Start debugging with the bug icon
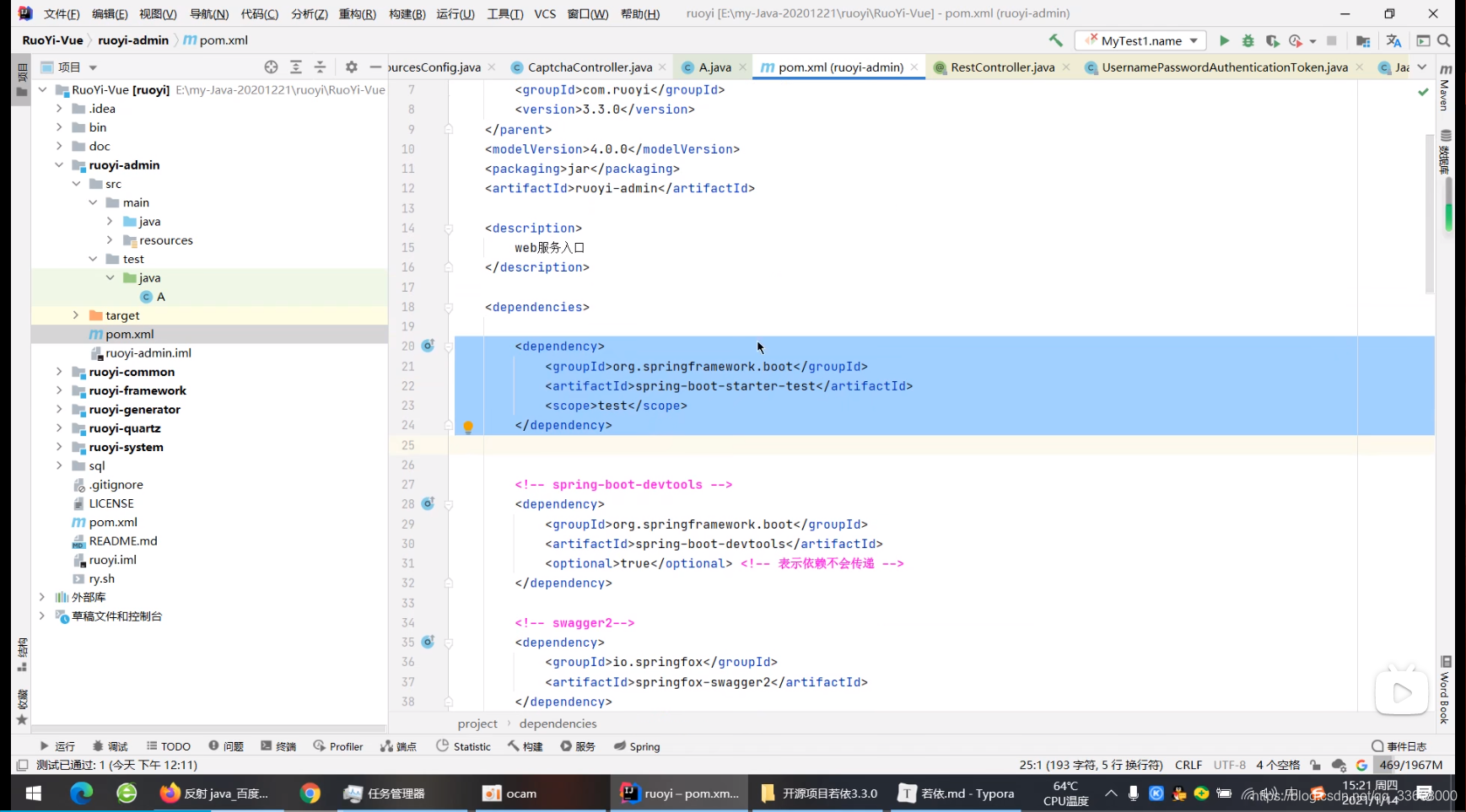 coord(1248,40)
